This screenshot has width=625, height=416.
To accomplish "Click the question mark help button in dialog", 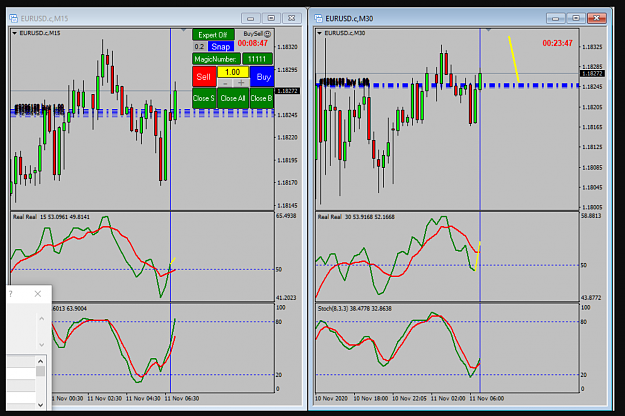I will tap(10, 294).
